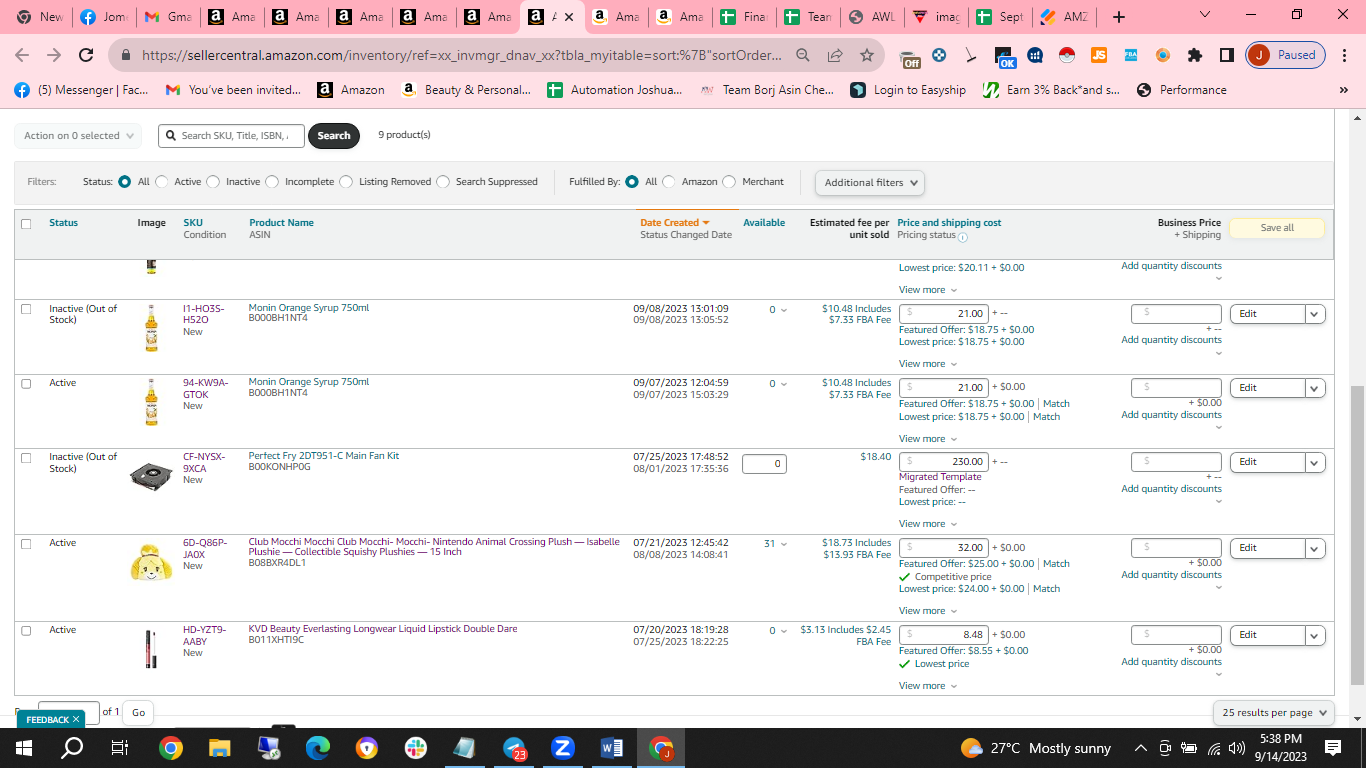Reload the page with the refresh icon
The height and width of the screenshot is (768, 1366).
point(86,55)
